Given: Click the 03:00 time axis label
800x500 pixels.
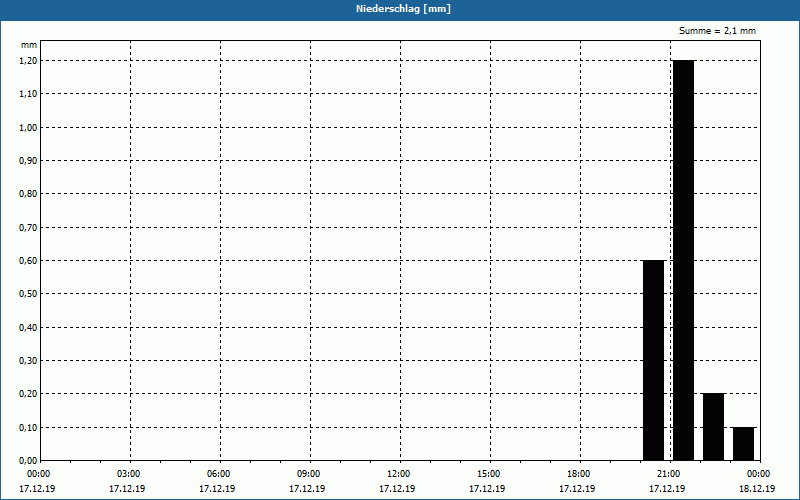Looking at the screenshot, I should point(131,474).
